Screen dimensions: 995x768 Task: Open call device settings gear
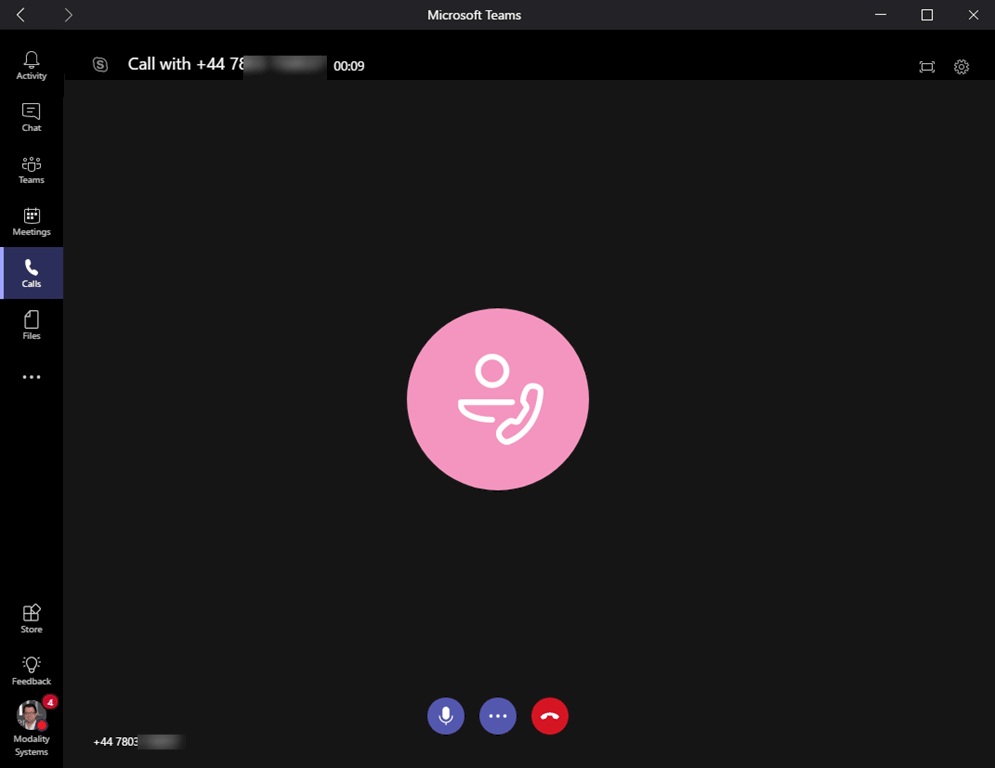(961, 67)
